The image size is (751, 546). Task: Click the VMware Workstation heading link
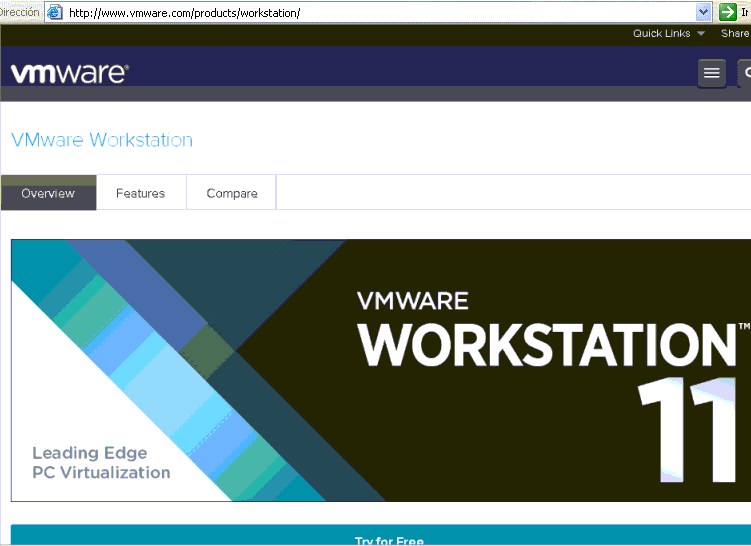coord(102,140)
